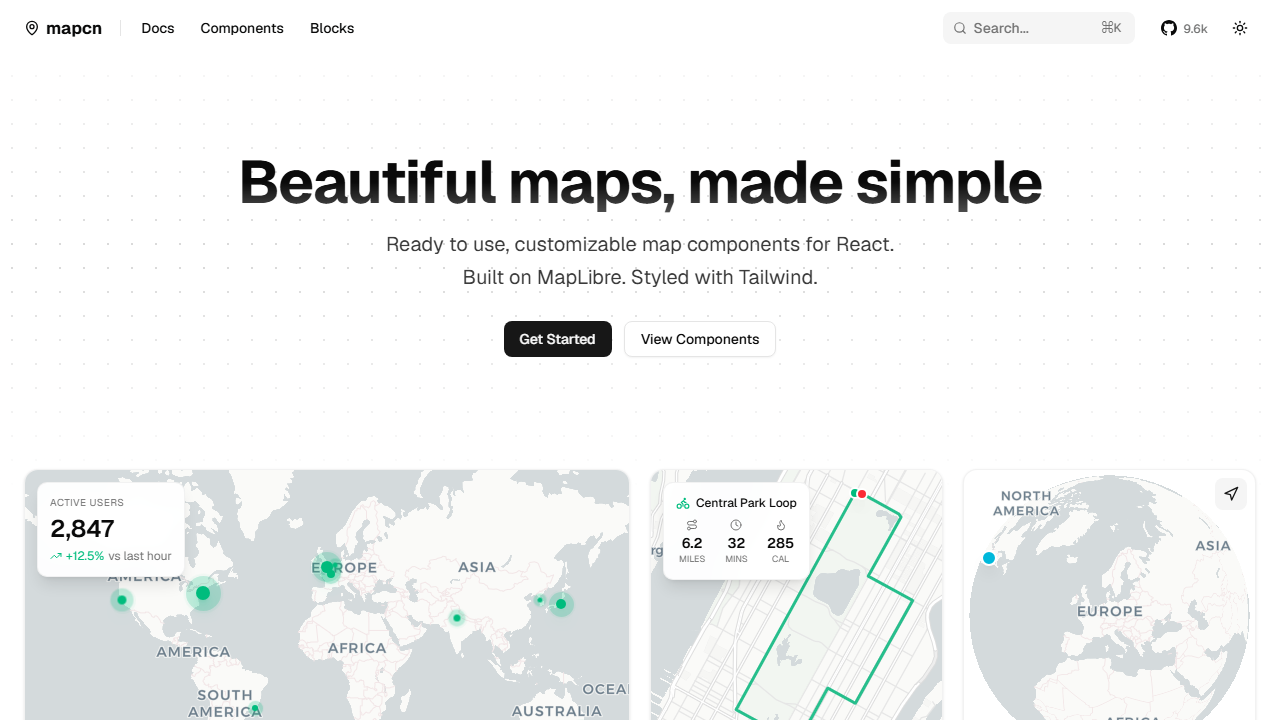
Task: Click the View Components button
Action: (700, 339)
